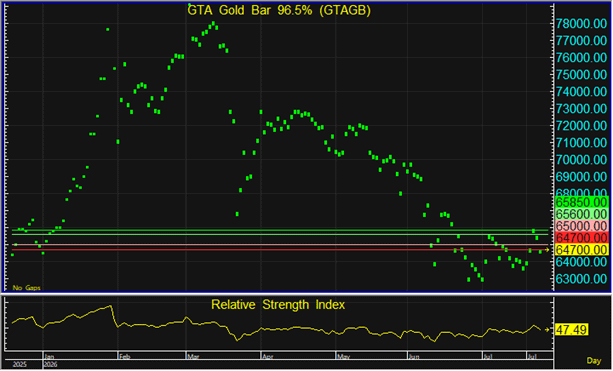Click the Day timeframe label
613x371 pixels.
594,361
